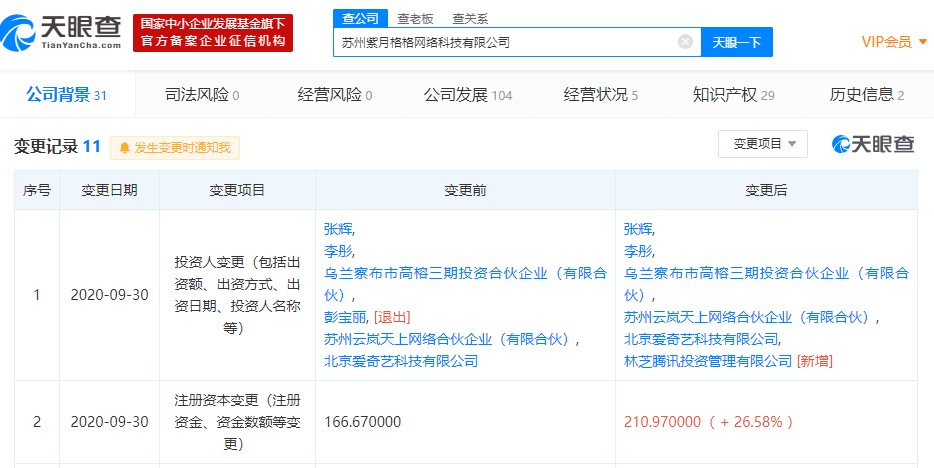
Task: Switch to the 查关系 search tab
Action: 470,19
